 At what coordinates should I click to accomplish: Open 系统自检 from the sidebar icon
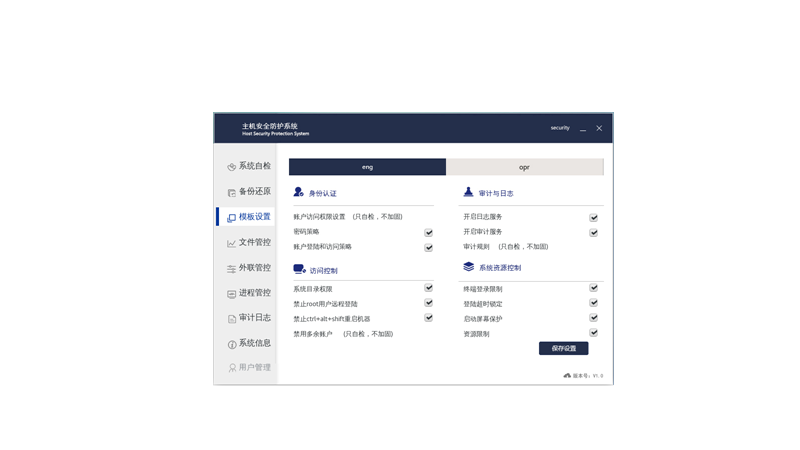coord(231,167)
